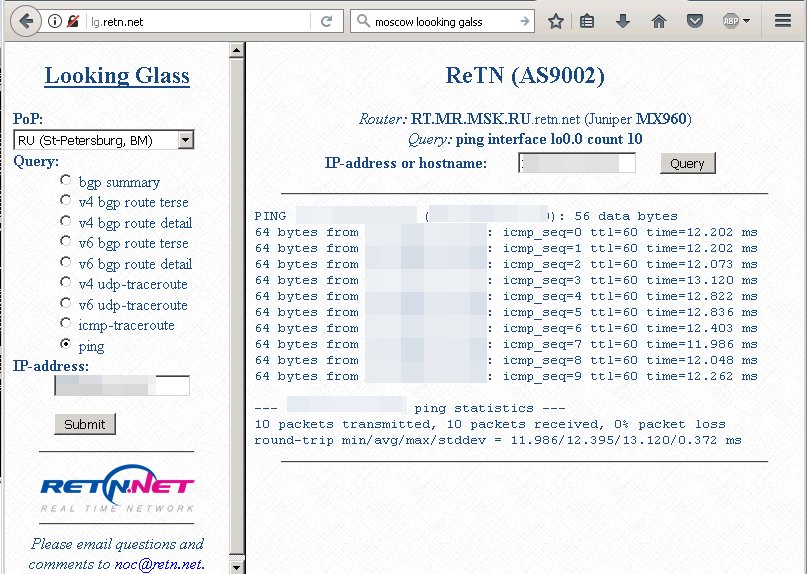This screenshot has height=574, width=807.
Task: Select the bgp summary query option
Action: point(65,180)
